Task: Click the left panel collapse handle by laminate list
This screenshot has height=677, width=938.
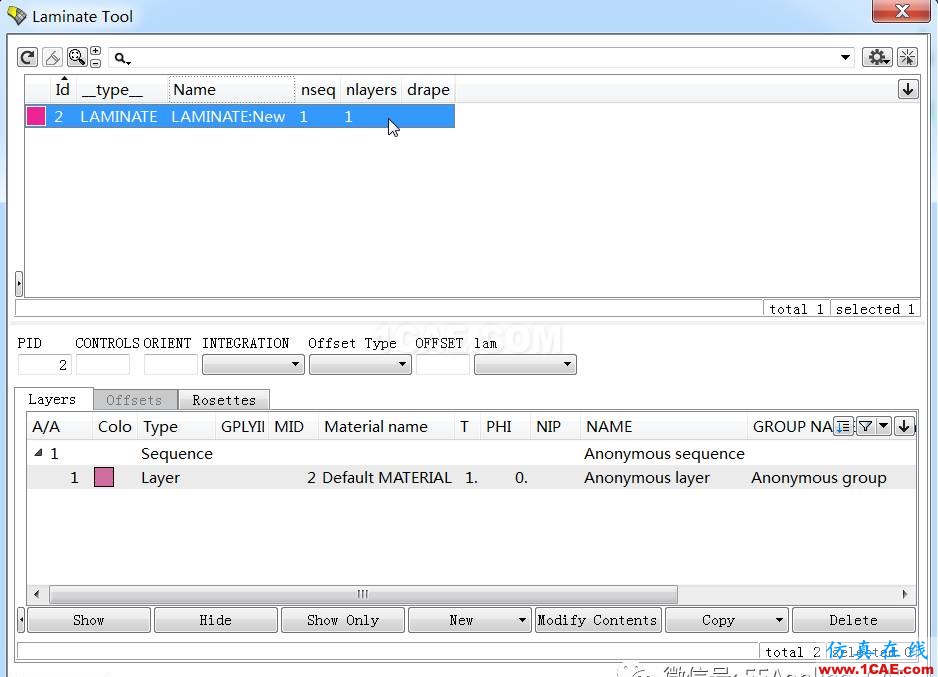Action: pos(19,283)
